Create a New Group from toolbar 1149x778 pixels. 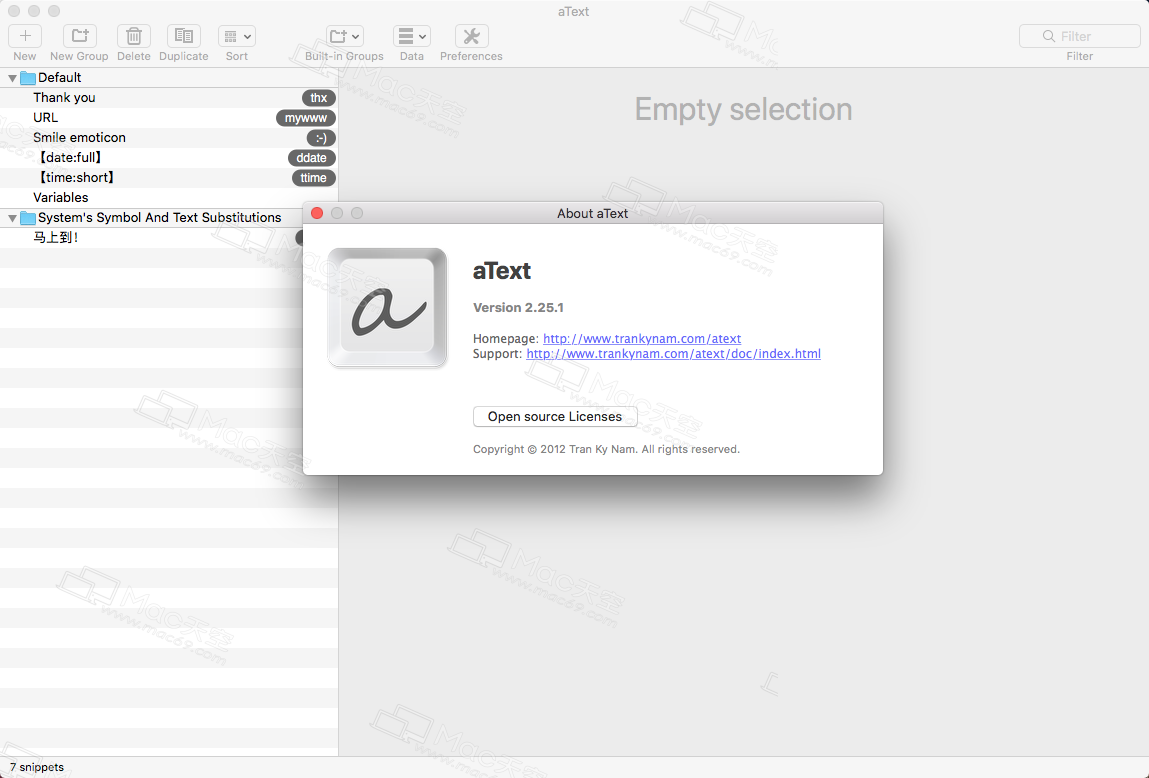coord(79,36)
